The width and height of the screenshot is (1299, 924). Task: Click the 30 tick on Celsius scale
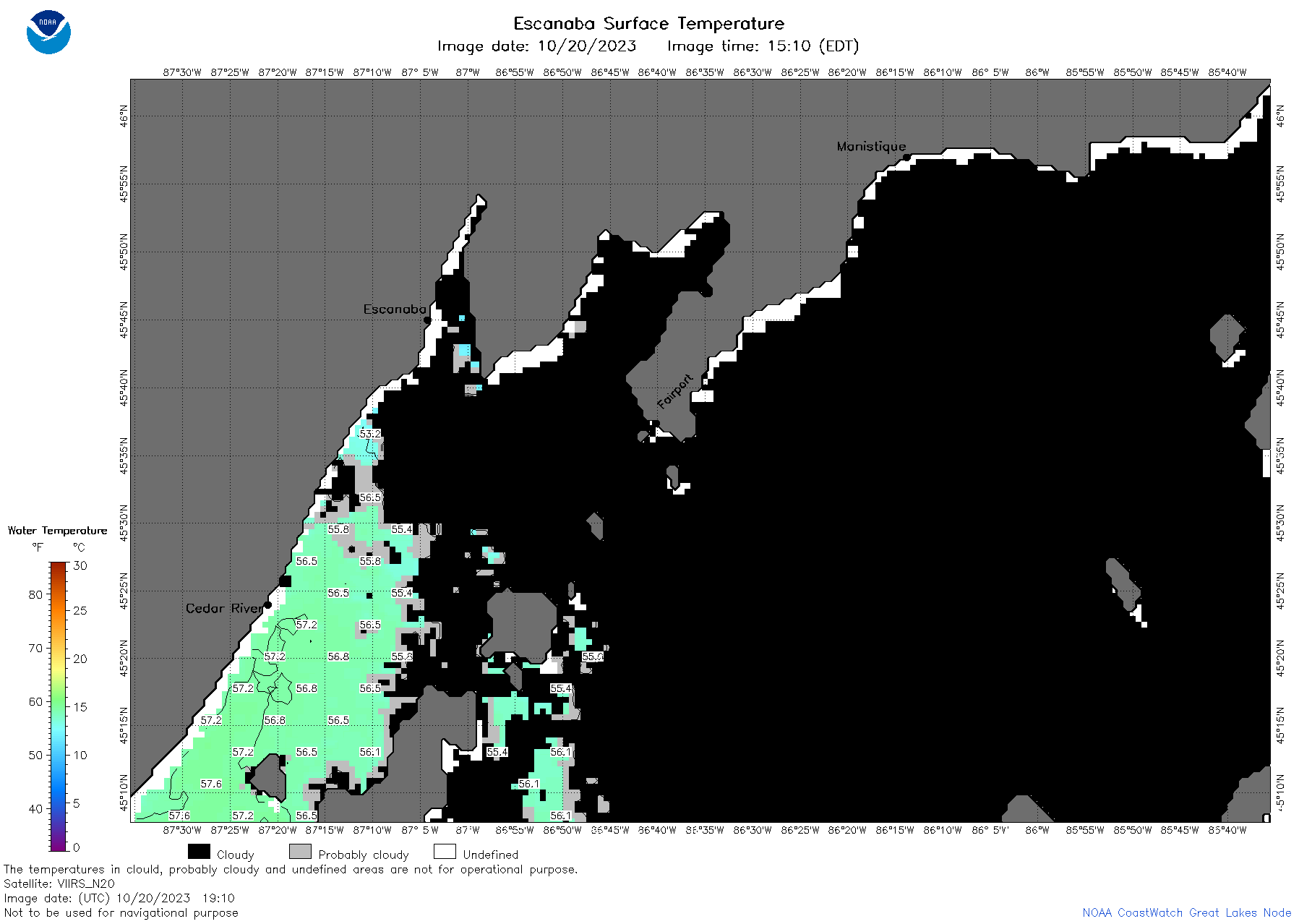point(80,565)
